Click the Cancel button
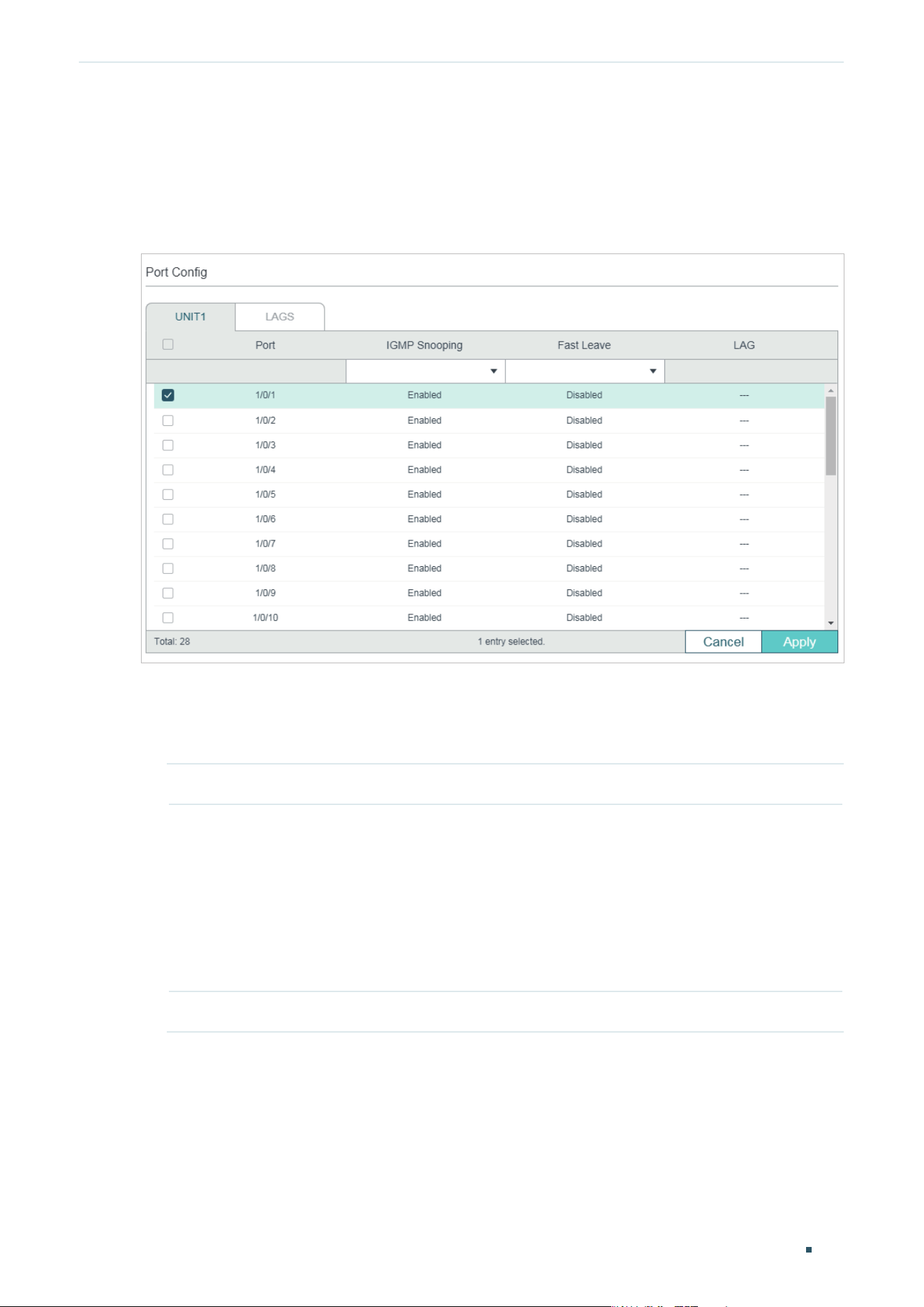The height and width of the screenshot is (1307, 924). [723, 642]
